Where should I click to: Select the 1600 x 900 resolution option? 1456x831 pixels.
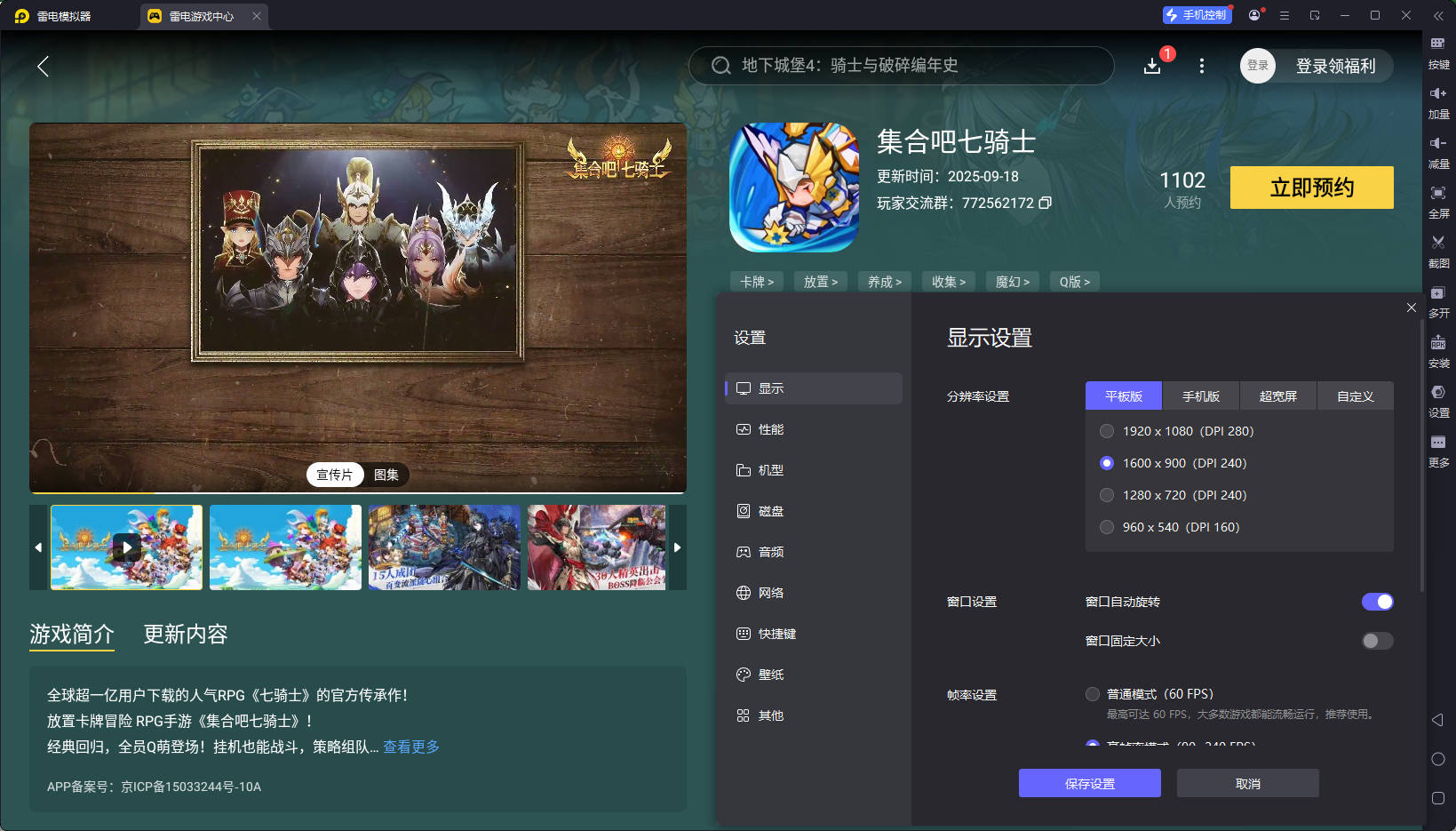pos(1174,463)
